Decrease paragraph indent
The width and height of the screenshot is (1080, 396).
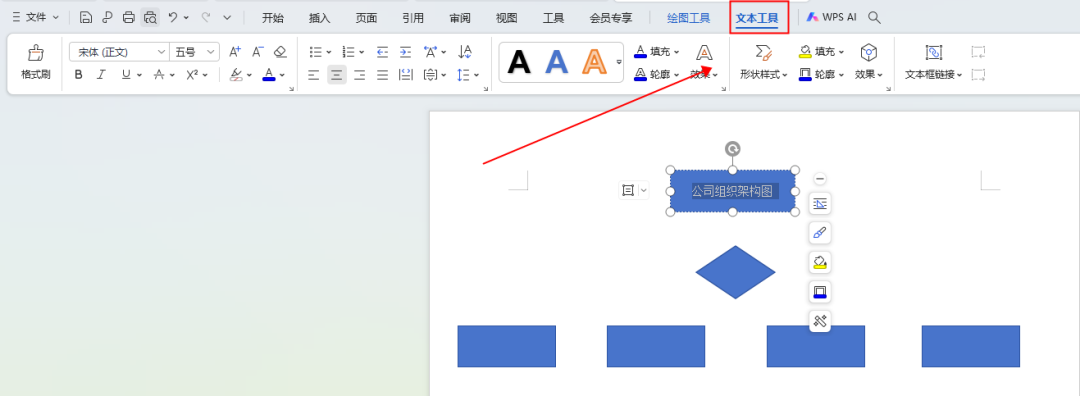point(382,52)
